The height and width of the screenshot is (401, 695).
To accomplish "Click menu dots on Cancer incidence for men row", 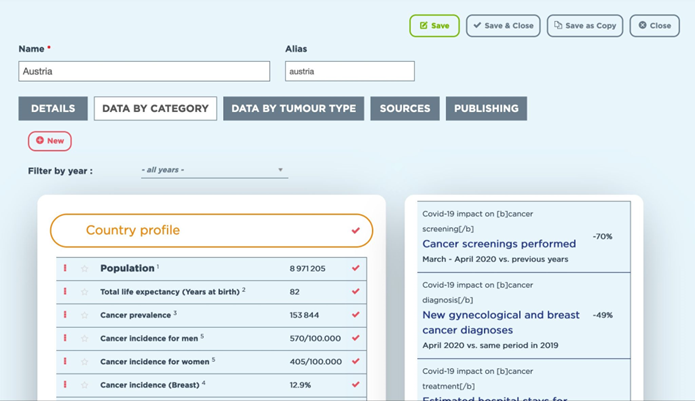I will [x=65, y=338].
